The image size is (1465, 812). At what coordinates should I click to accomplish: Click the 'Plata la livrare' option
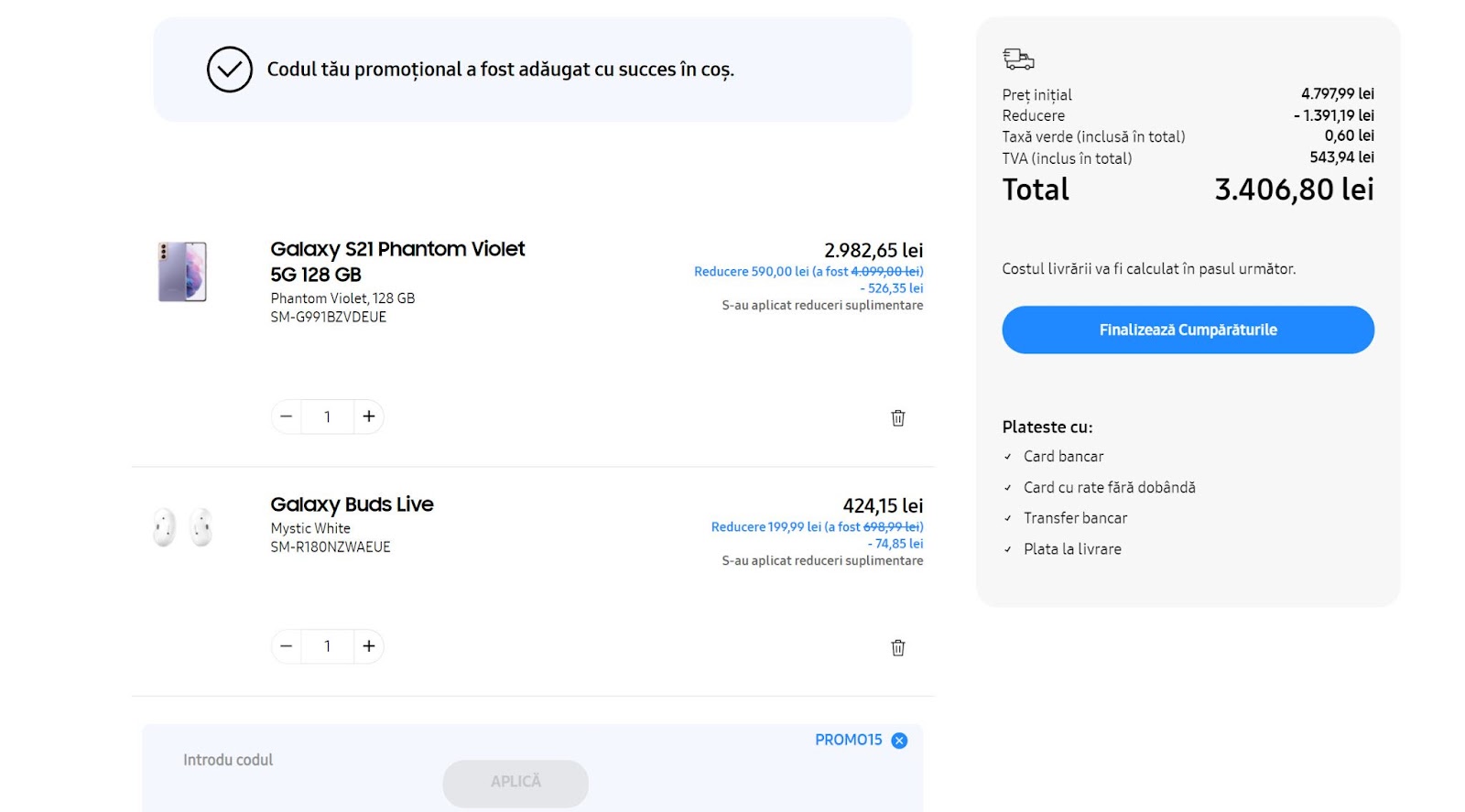tap(1072, 549)
